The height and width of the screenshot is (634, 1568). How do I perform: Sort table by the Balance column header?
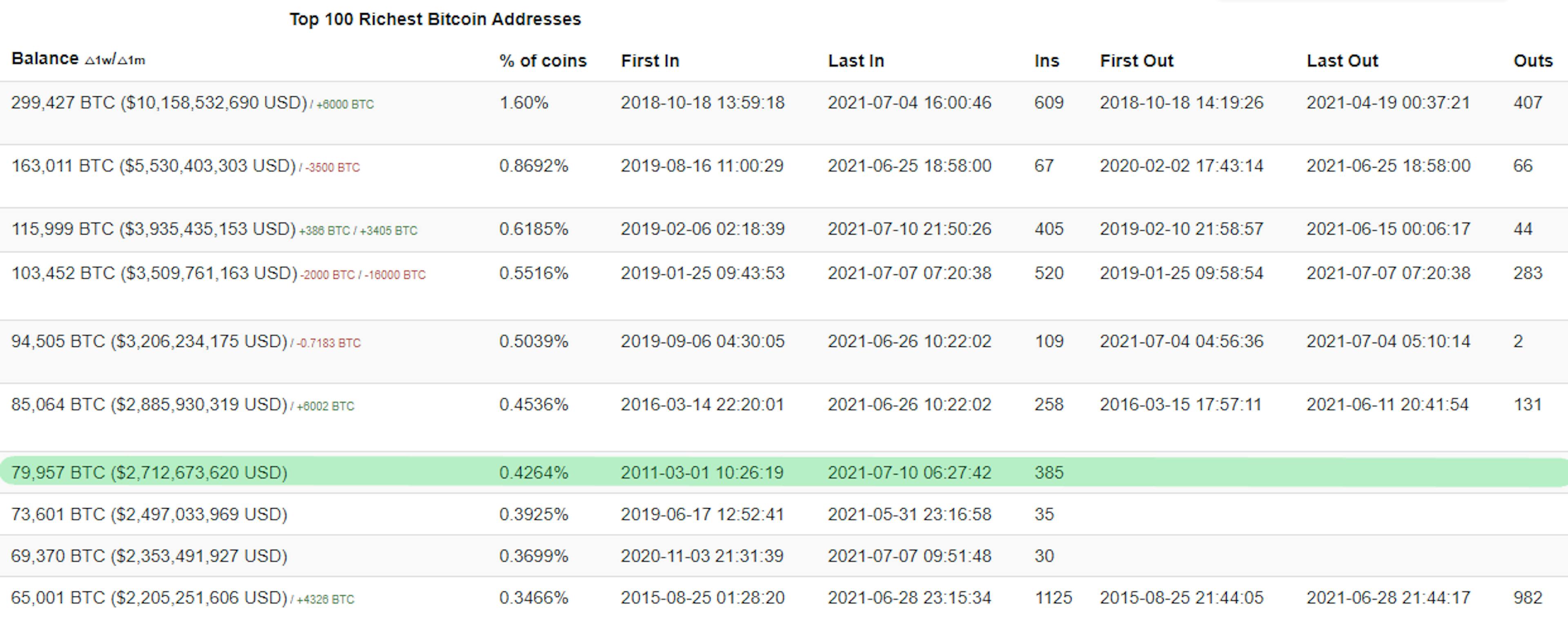click(45, 58)
